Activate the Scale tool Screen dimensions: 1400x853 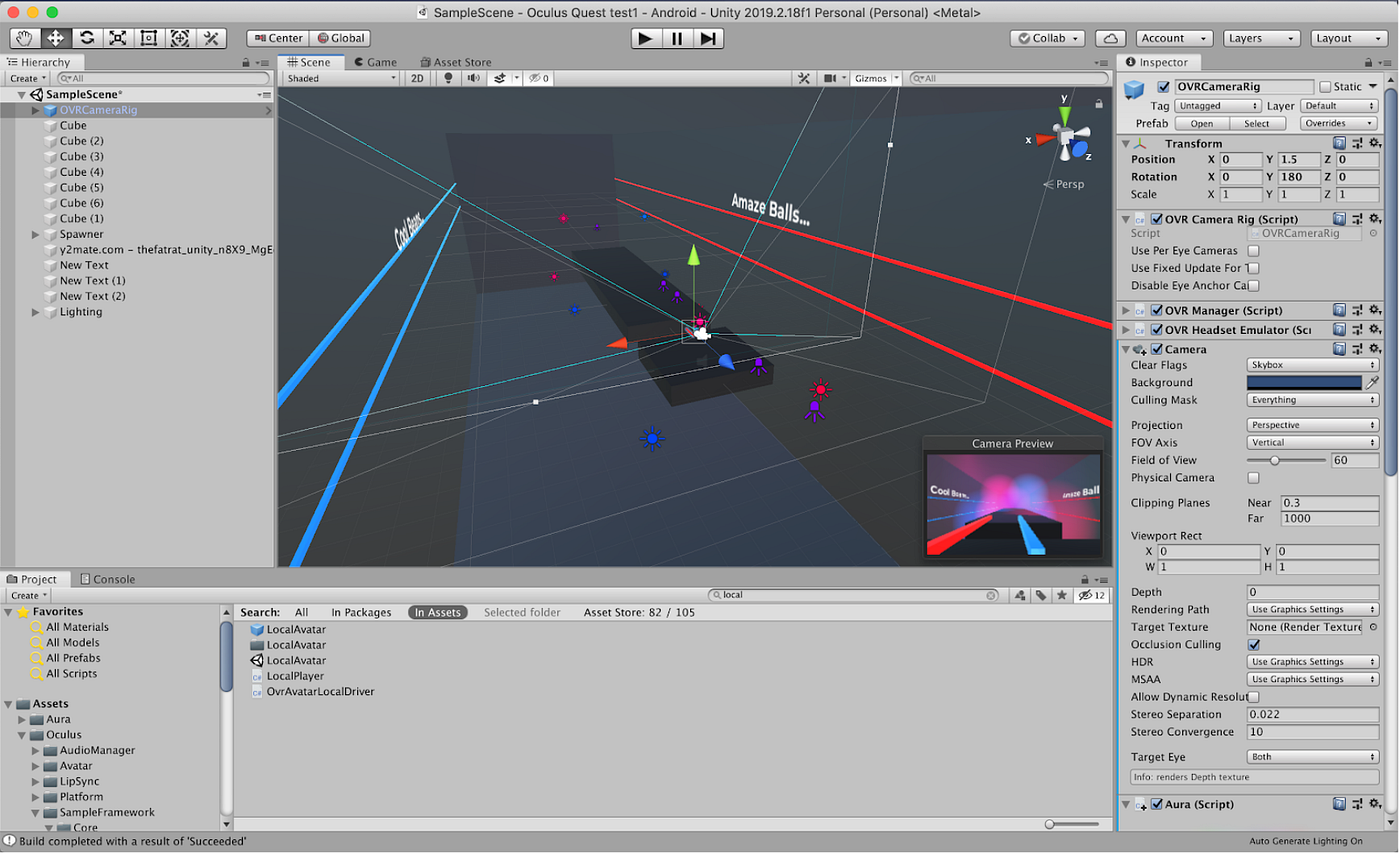(117, 38)
